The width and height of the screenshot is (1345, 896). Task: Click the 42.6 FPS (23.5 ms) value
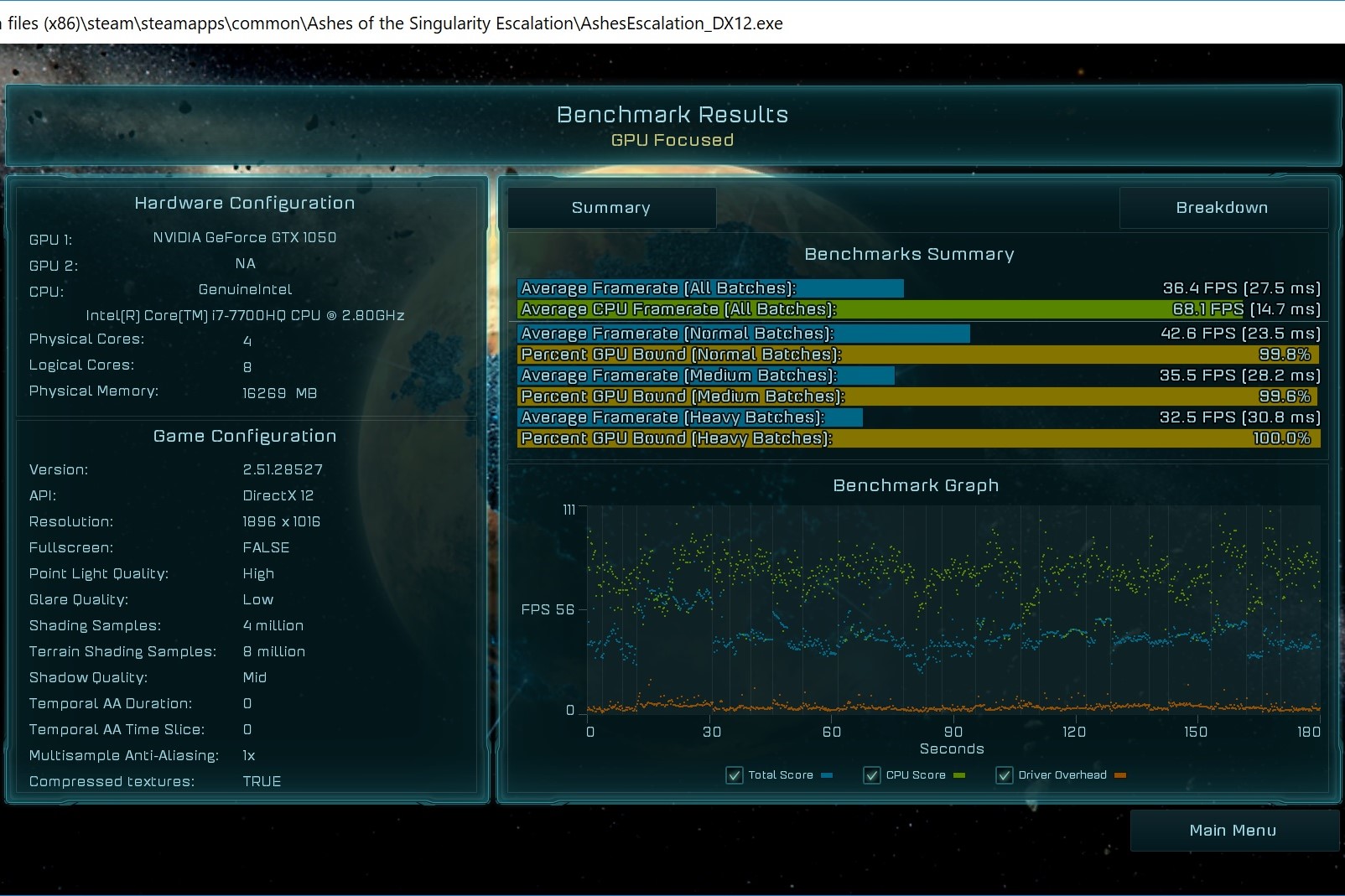click(x=1240, y=334)
